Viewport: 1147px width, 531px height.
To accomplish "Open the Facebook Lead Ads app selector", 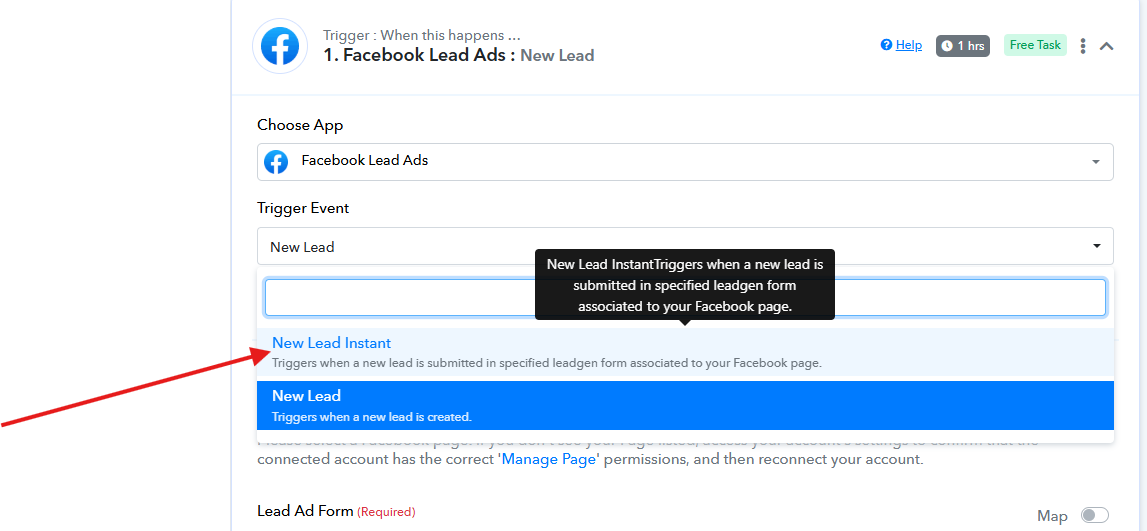I will (685, 162).
